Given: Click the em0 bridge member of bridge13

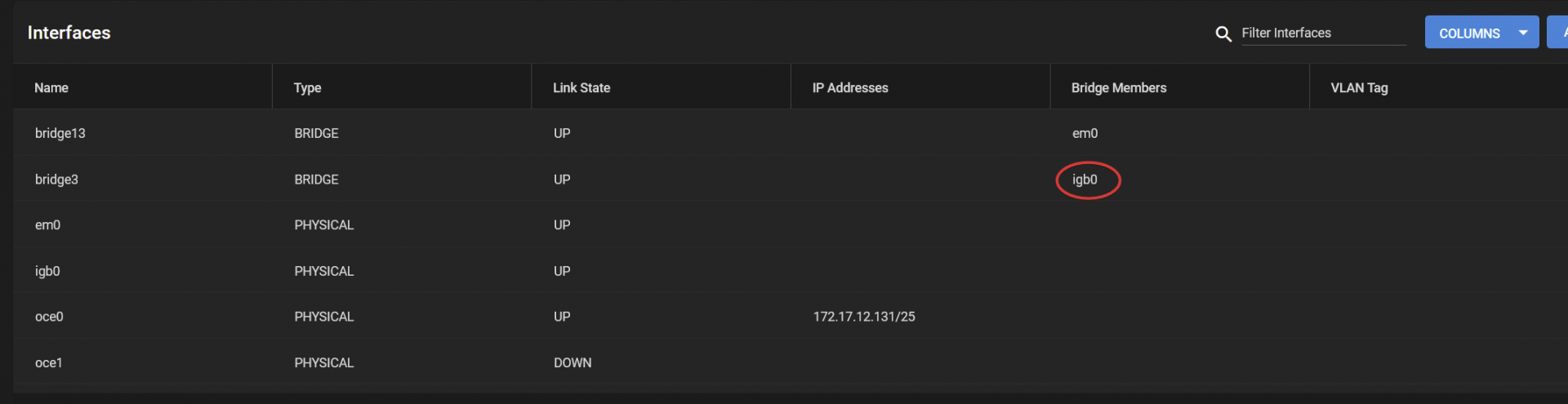Looking at the screenshot, I should pos(1085,133).
